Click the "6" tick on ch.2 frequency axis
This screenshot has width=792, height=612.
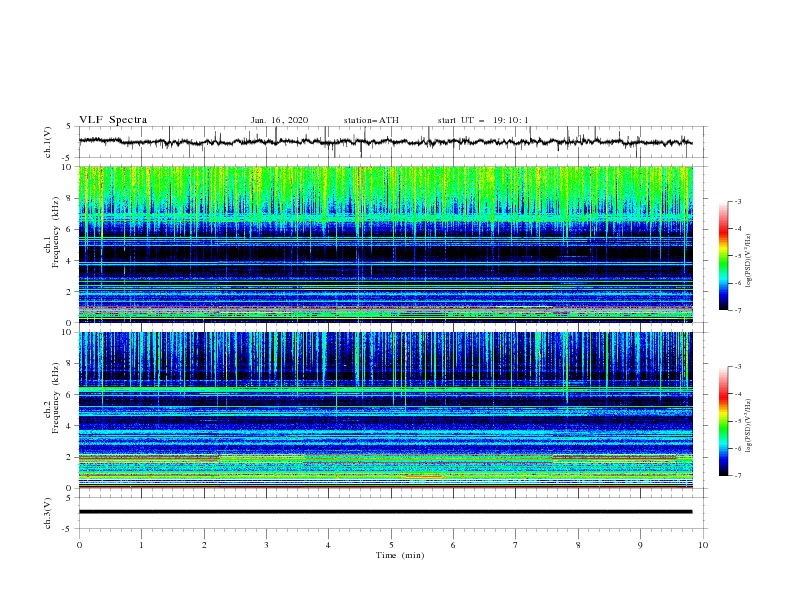coord(70,395)
